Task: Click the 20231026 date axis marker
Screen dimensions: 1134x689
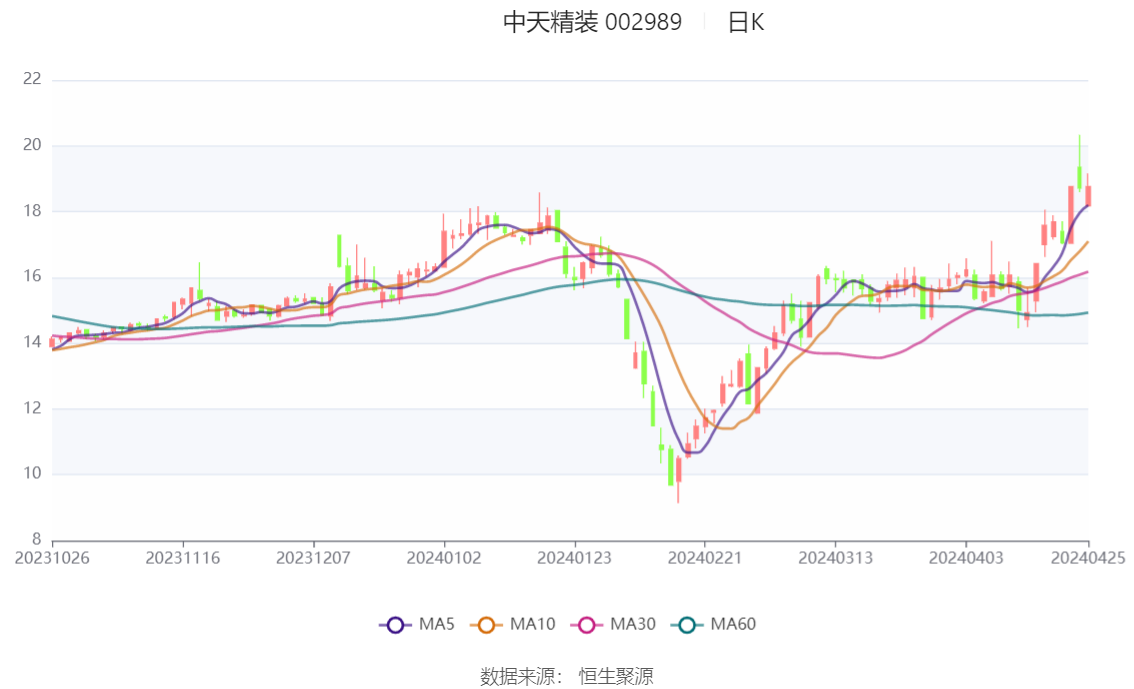Action: click(52, 558)
